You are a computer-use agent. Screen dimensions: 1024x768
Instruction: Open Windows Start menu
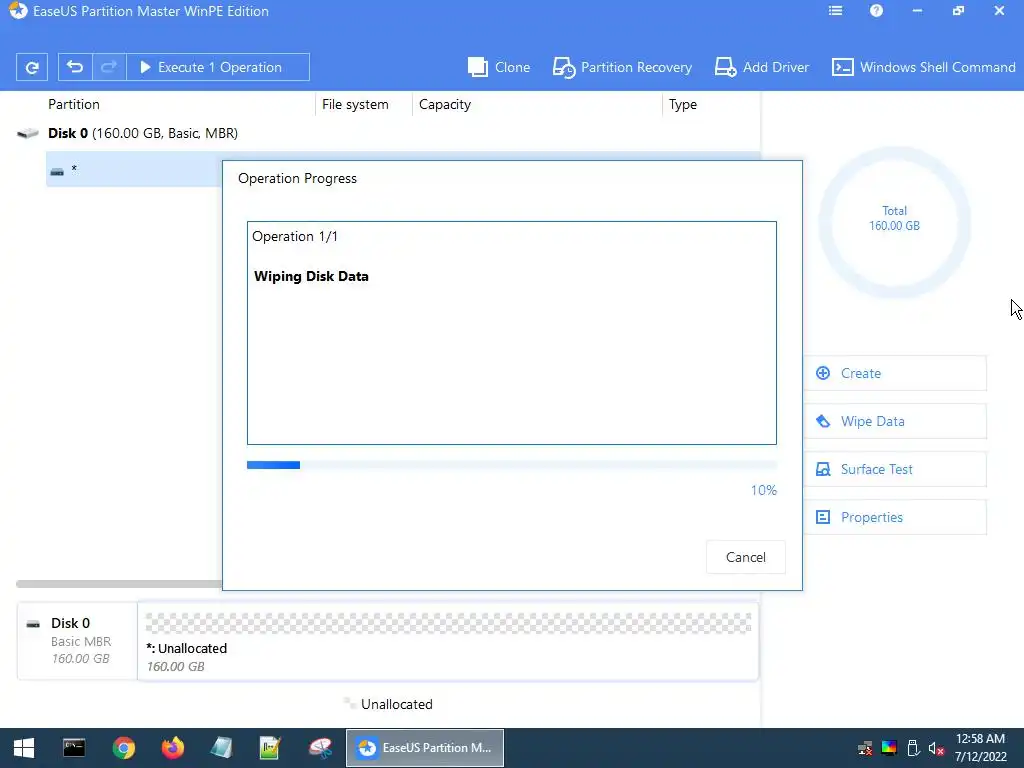24,748
